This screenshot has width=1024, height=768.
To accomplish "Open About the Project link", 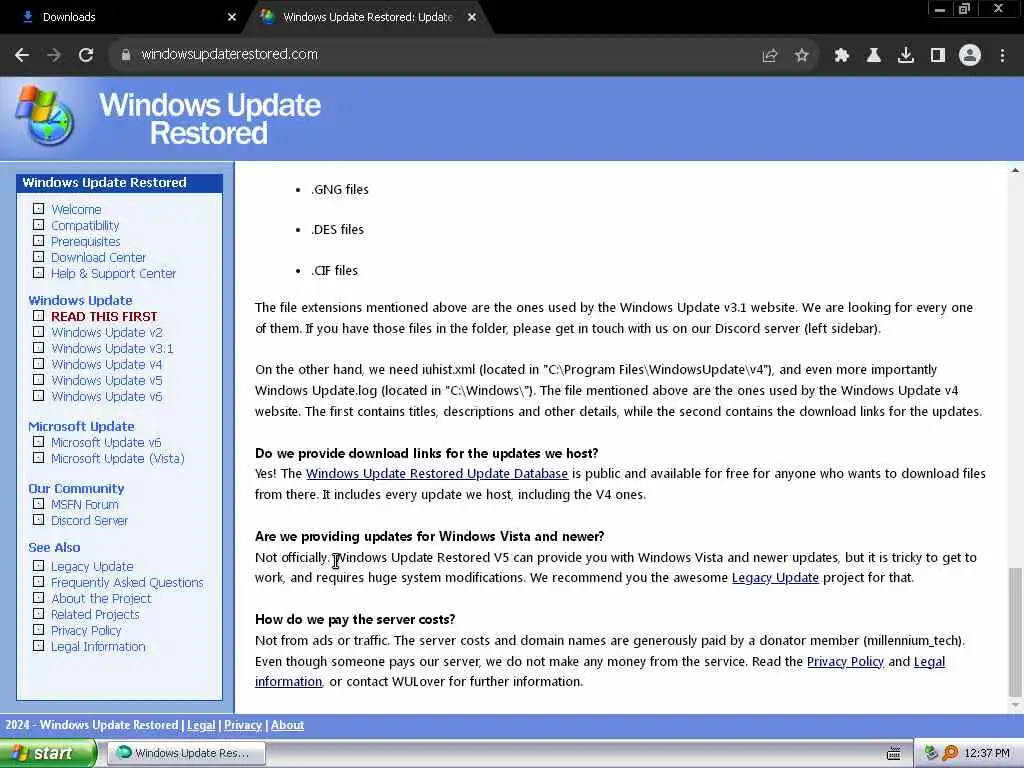I will [101, 599].
